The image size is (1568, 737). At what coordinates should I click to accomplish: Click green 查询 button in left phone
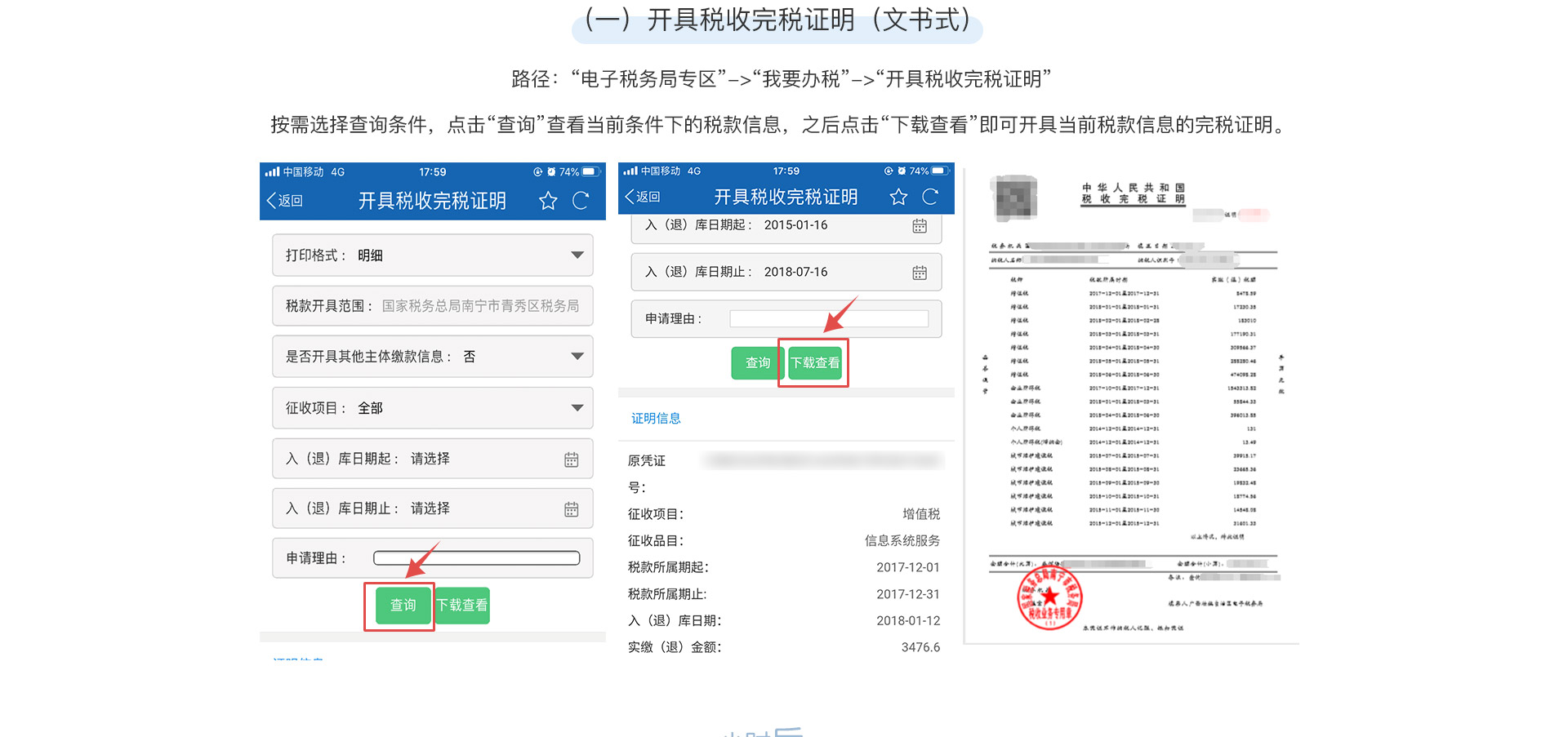coord(403,606)
